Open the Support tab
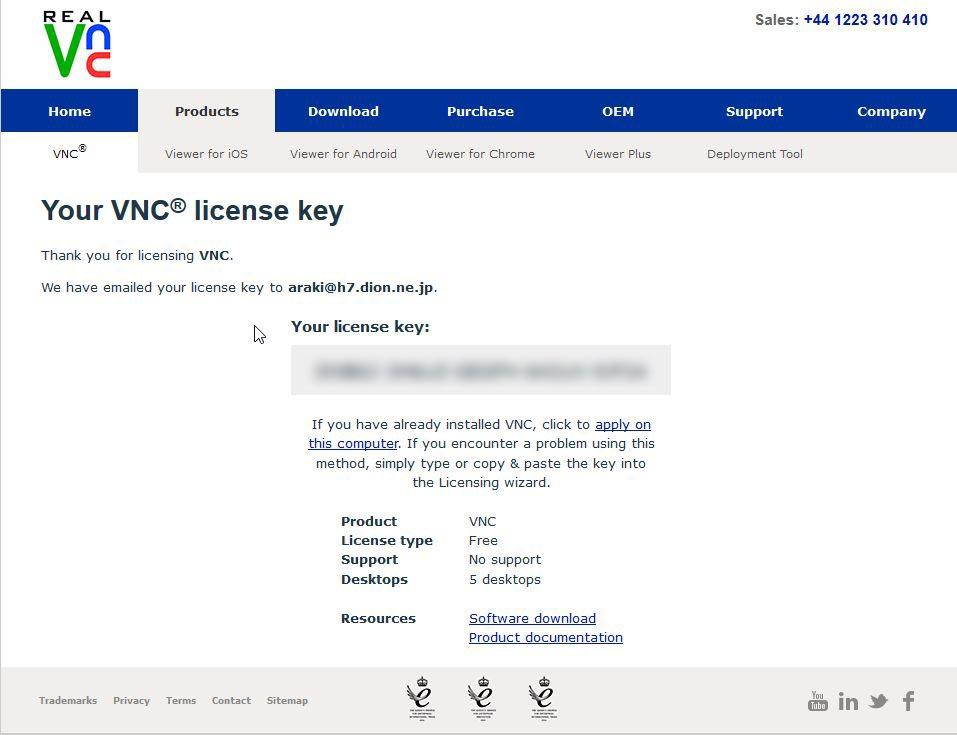The width and height of the screenshot is (957, 735). [x=754, y=111]
